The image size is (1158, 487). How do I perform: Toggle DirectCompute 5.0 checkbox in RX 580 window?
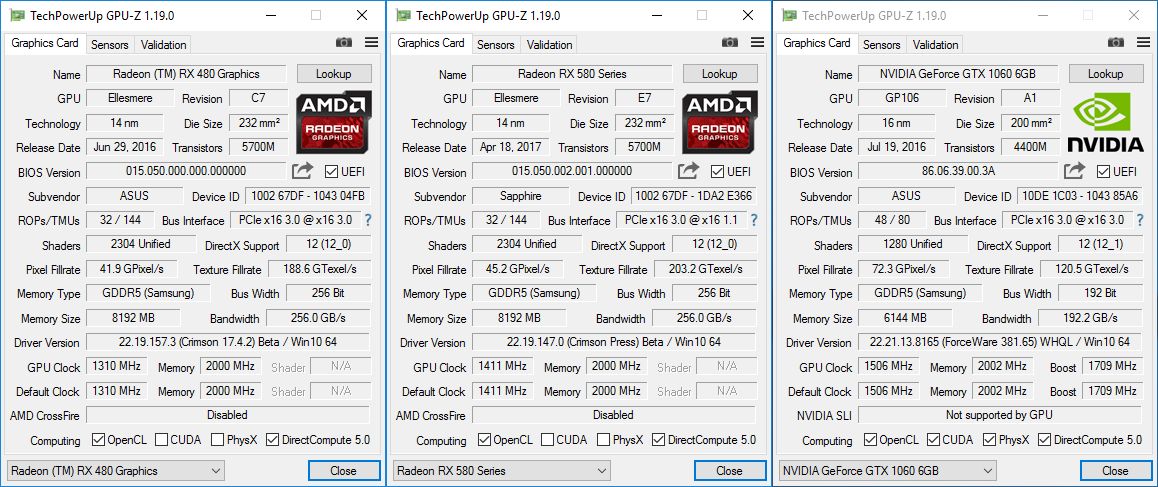coord(659,440)
